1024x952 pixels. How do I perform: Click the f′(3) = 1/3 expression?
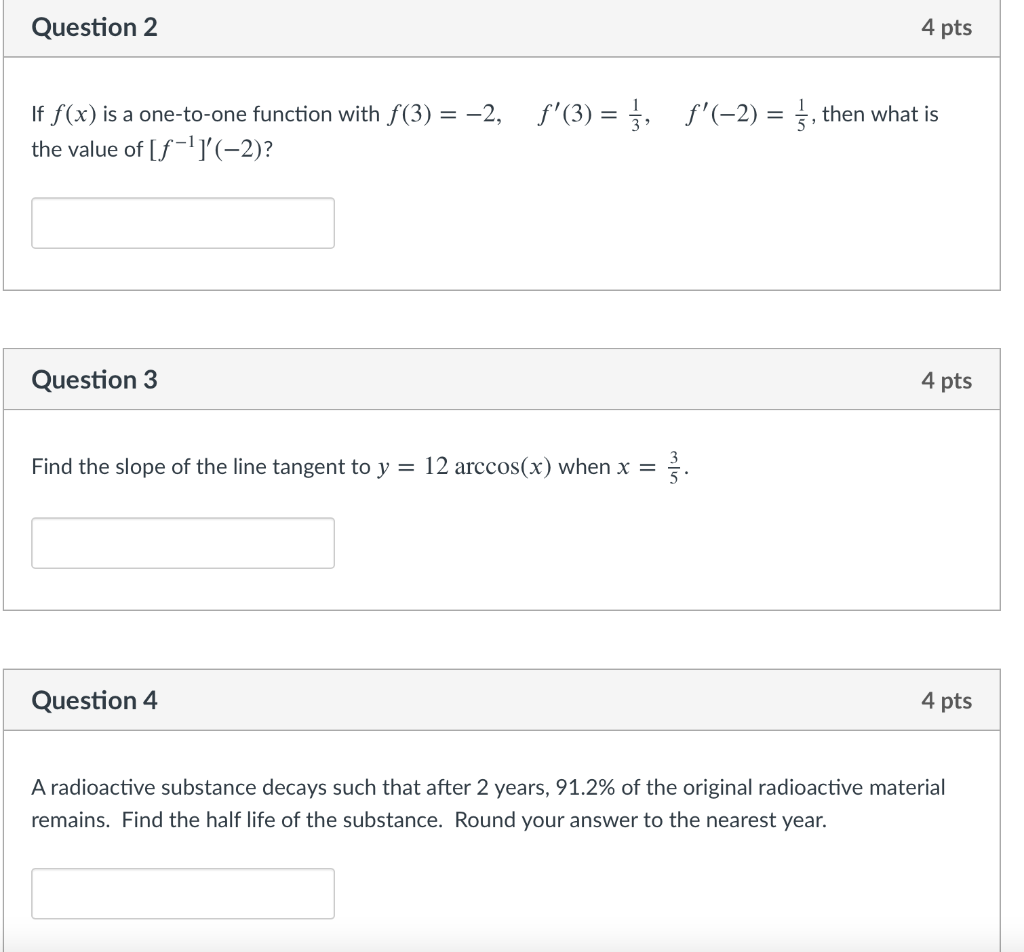pos(592,115)
